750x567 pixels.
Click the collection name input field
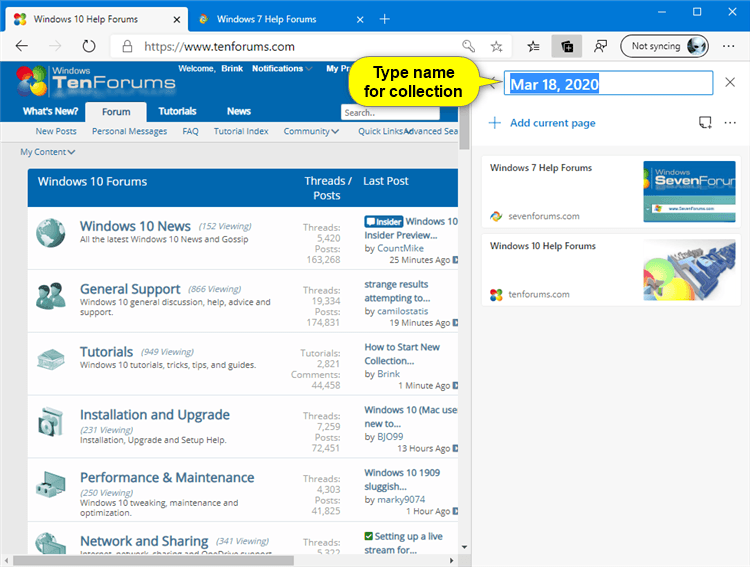[608, 83]
